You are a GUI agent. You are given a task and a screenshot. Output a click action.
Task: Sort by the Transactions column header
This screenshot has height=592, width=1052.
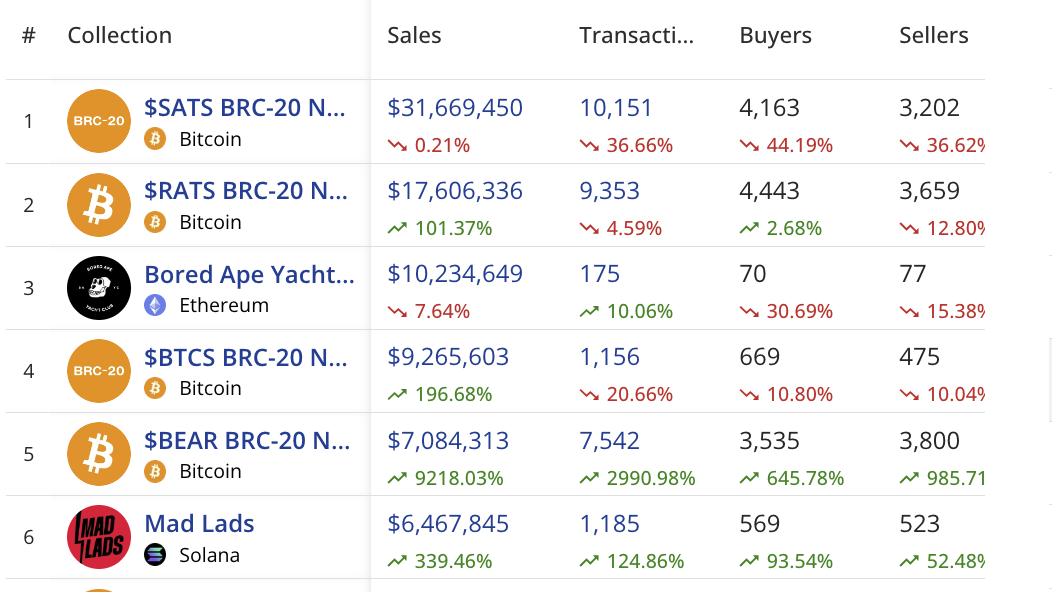[x=636, y=35]
